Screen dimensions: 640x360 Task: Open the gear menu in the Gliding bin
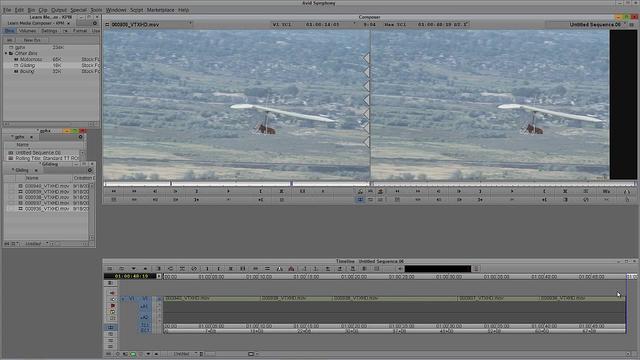pyautogui.click(x=90, y=170)
